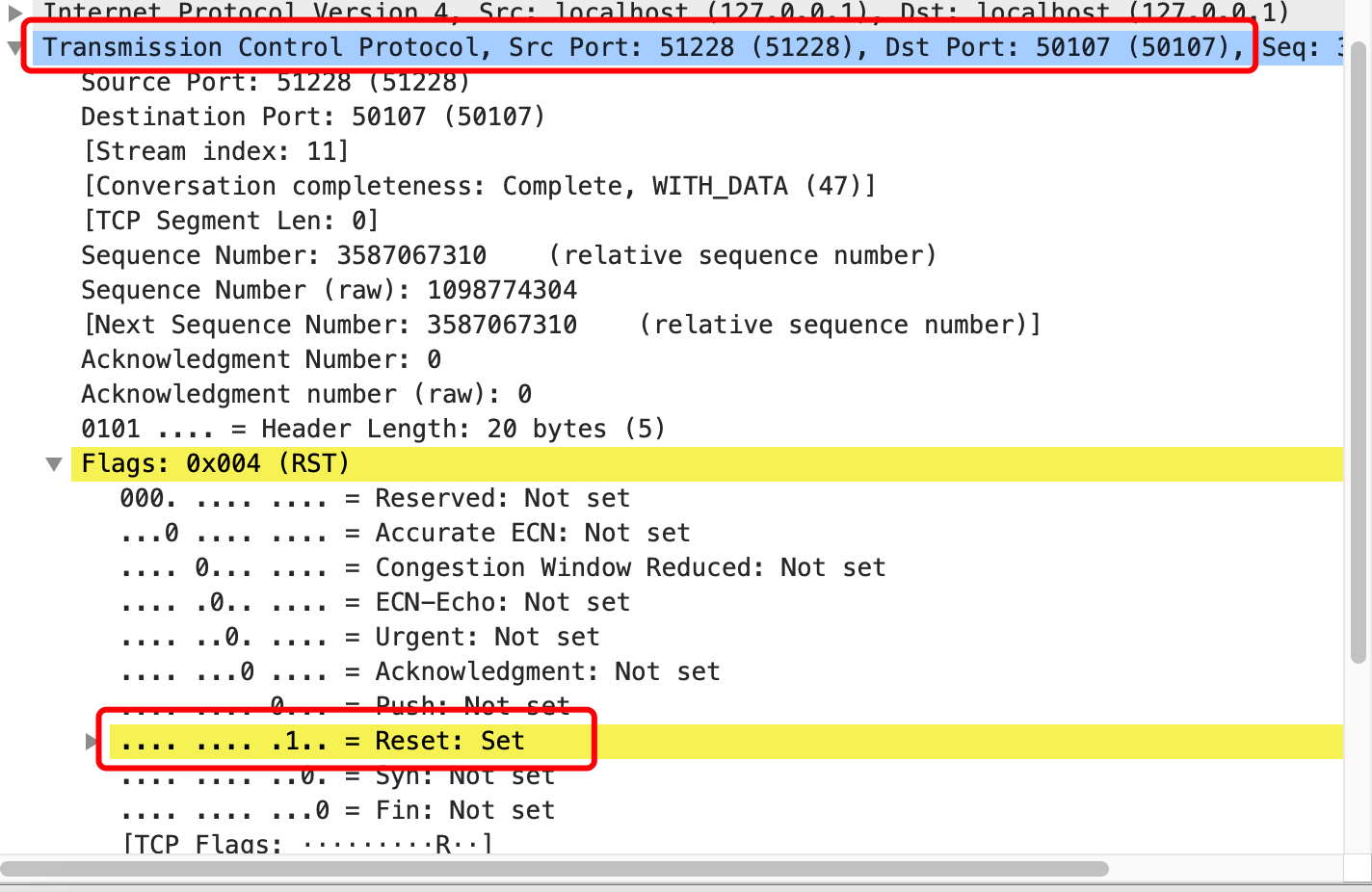Select Conversation completeness row
The image size is (1372, 892).
478,187
